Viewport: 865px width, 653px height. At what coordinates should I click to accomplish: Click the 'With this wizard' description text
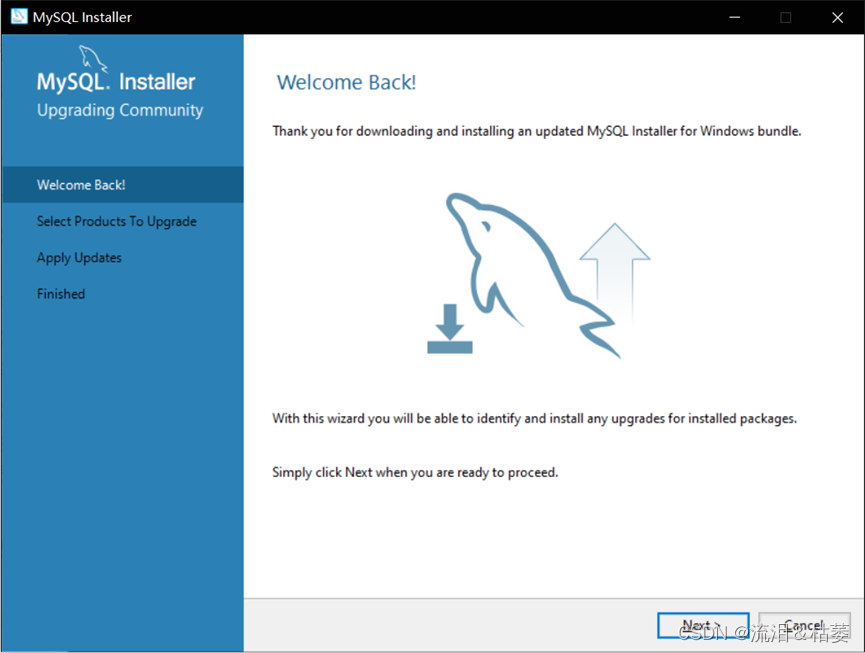click(x=535, y=419)
